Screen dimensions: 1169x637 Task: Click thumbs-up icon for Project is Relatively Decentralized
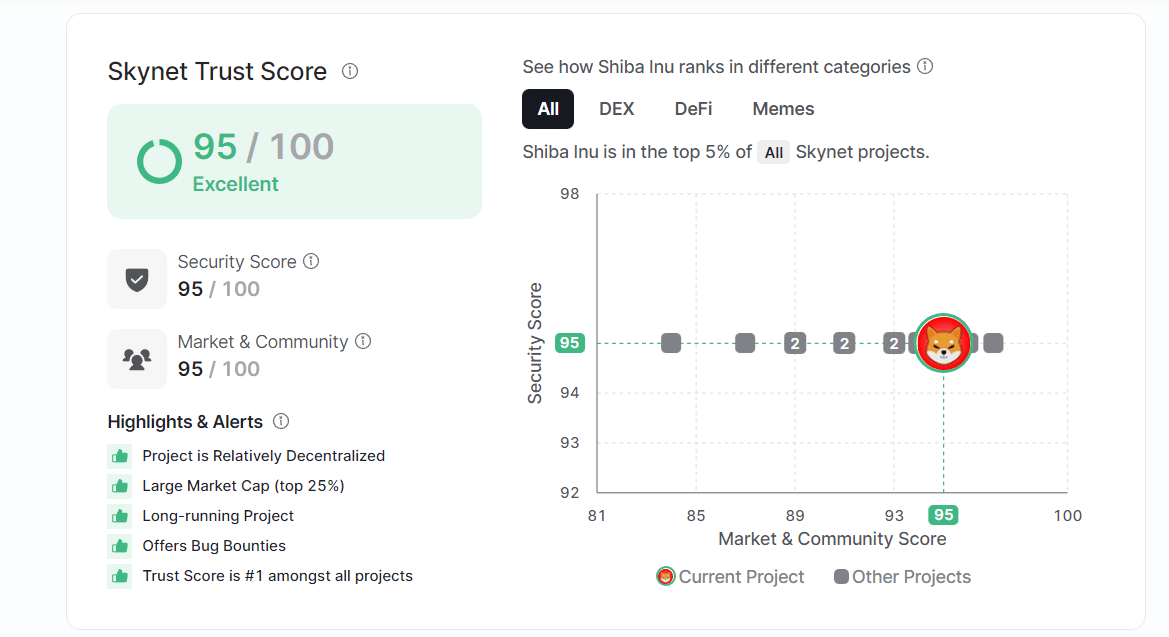(119, 456)
